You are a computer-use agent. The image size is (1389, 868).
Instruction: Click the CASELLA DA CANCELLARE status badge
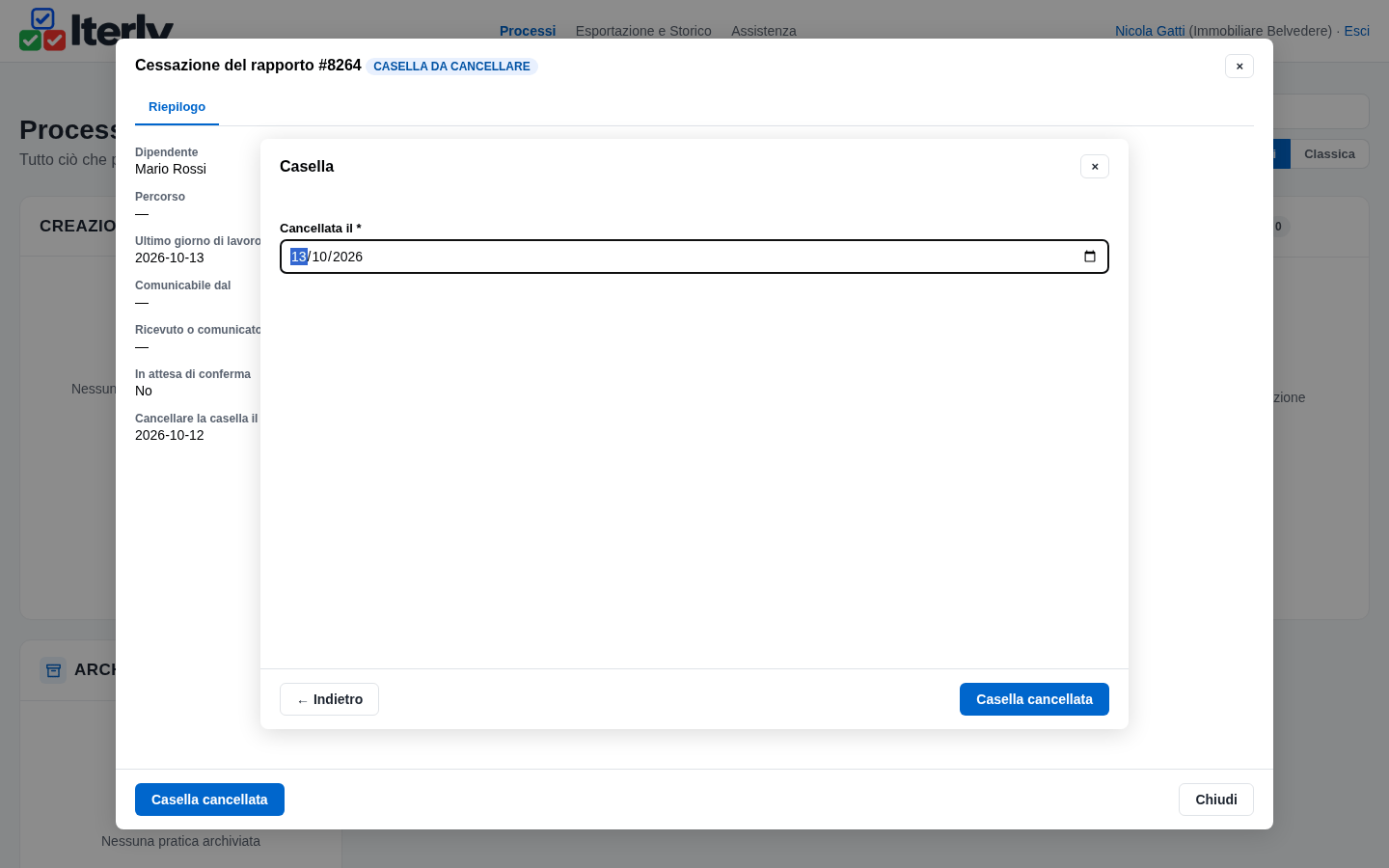451,67
